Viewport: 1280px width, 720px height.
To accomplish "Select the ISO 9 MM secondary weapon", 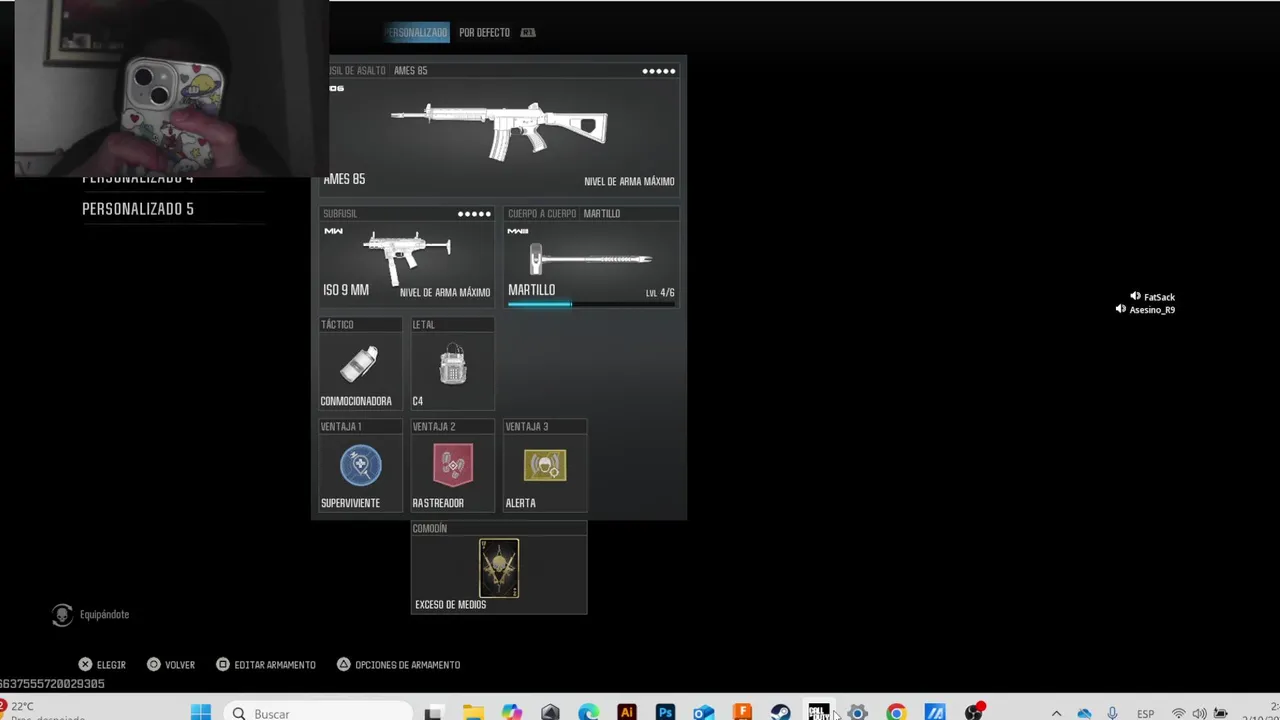I will click(406, 255).
